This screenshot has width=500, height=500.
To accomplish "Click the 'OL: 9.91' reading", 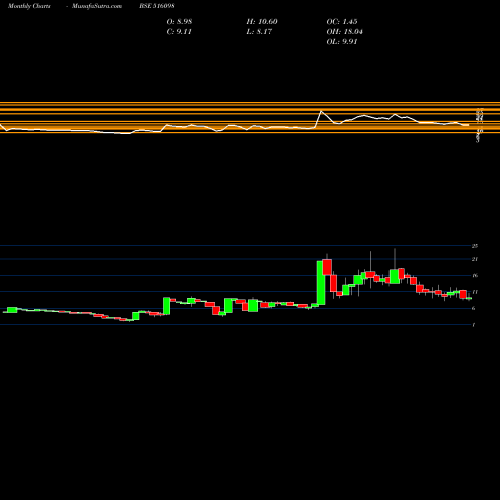I will [x=342, y=42].
